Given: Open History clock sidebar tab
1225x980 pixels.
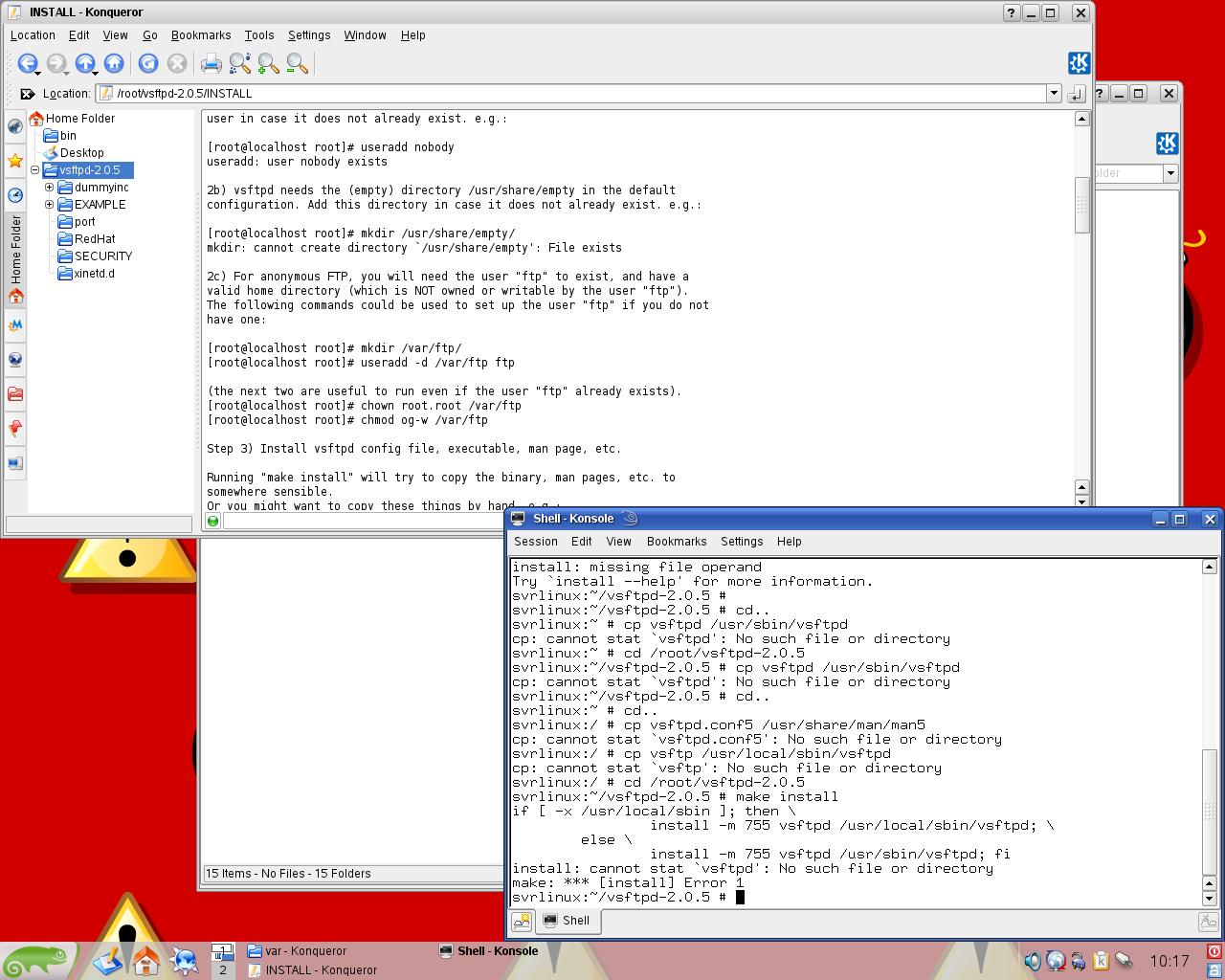Looking at the screenshot, I should 15,195.
